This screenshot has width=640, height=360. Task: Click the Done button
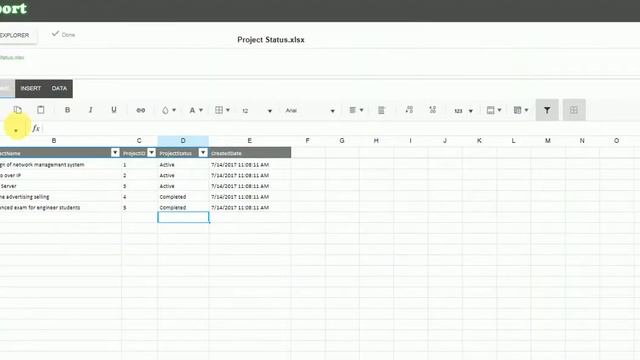(63, 35)
